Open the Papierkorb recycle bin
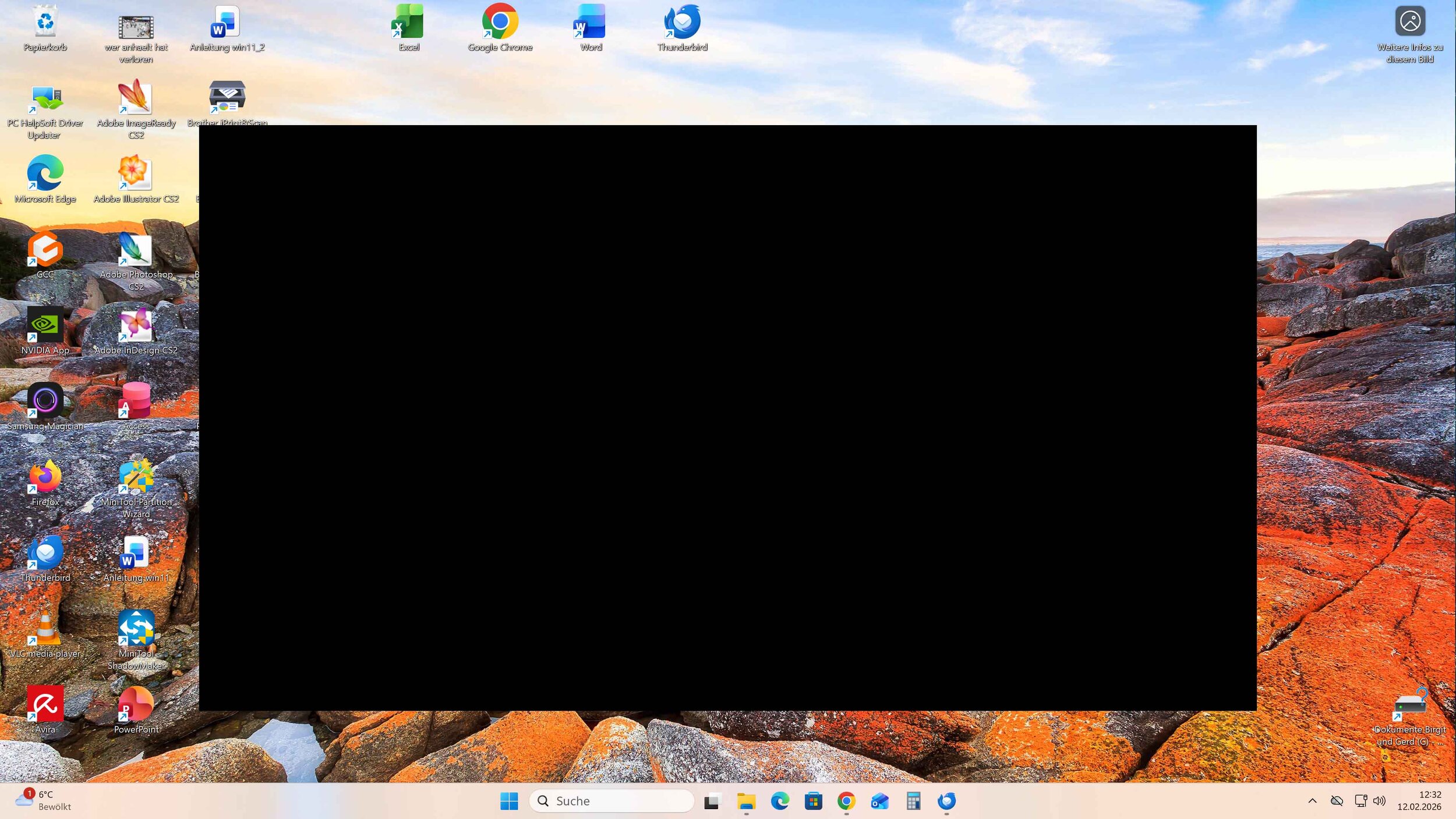This screenshot has height=819, width=1456. click(44, 22)
